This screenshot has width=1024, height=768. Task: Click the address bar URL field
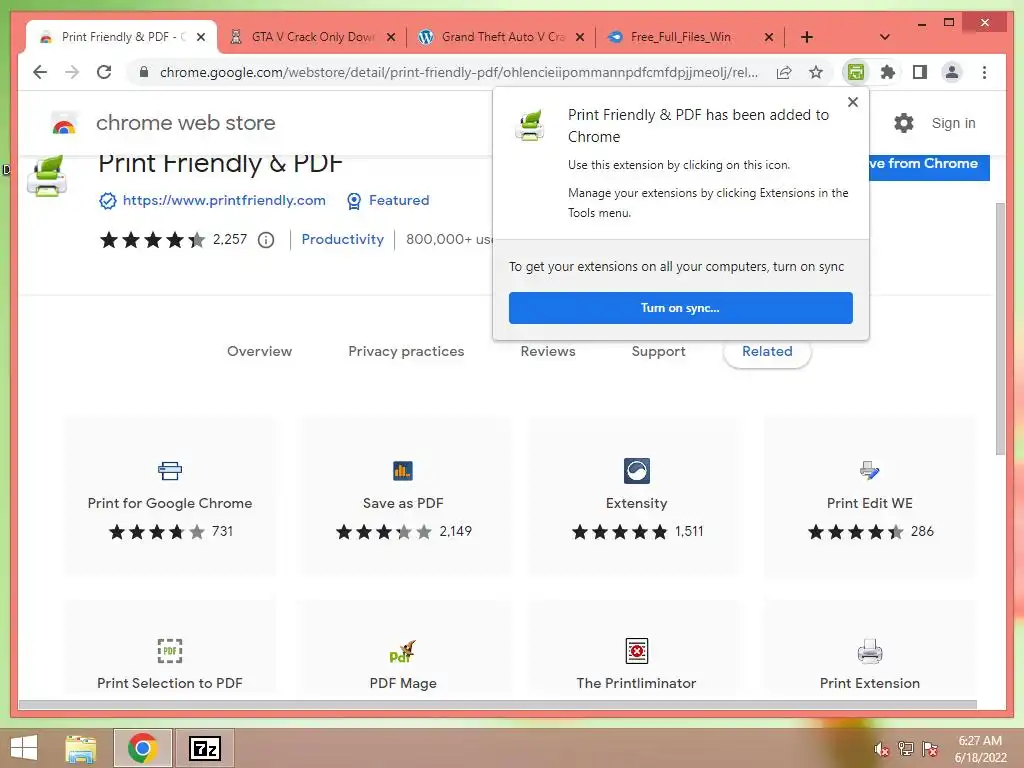pos(458,72)
